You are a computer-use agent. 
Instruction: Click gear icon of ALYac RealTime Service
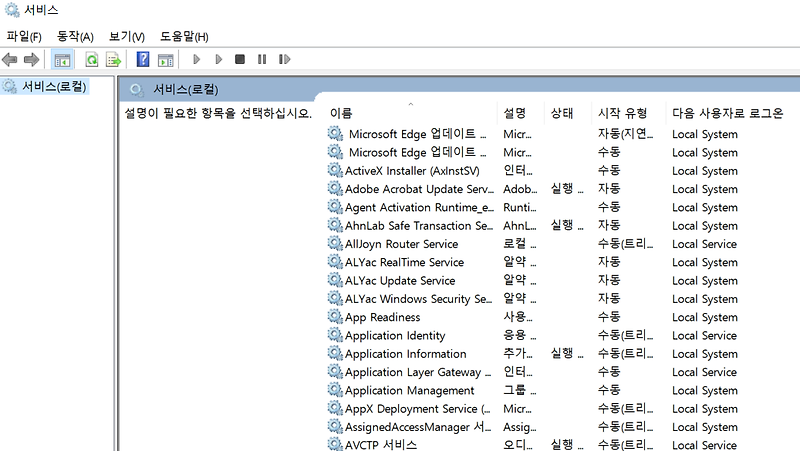335,262
